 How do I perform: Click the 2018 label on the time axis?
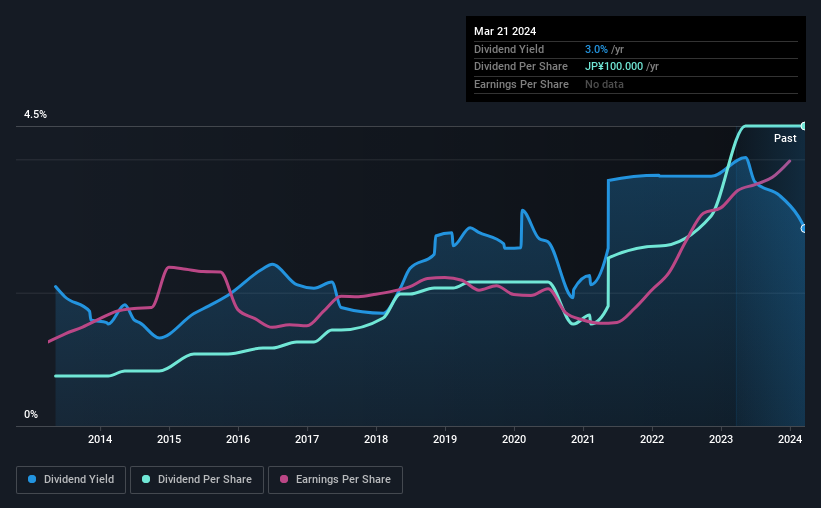click(x=376, y=439)
